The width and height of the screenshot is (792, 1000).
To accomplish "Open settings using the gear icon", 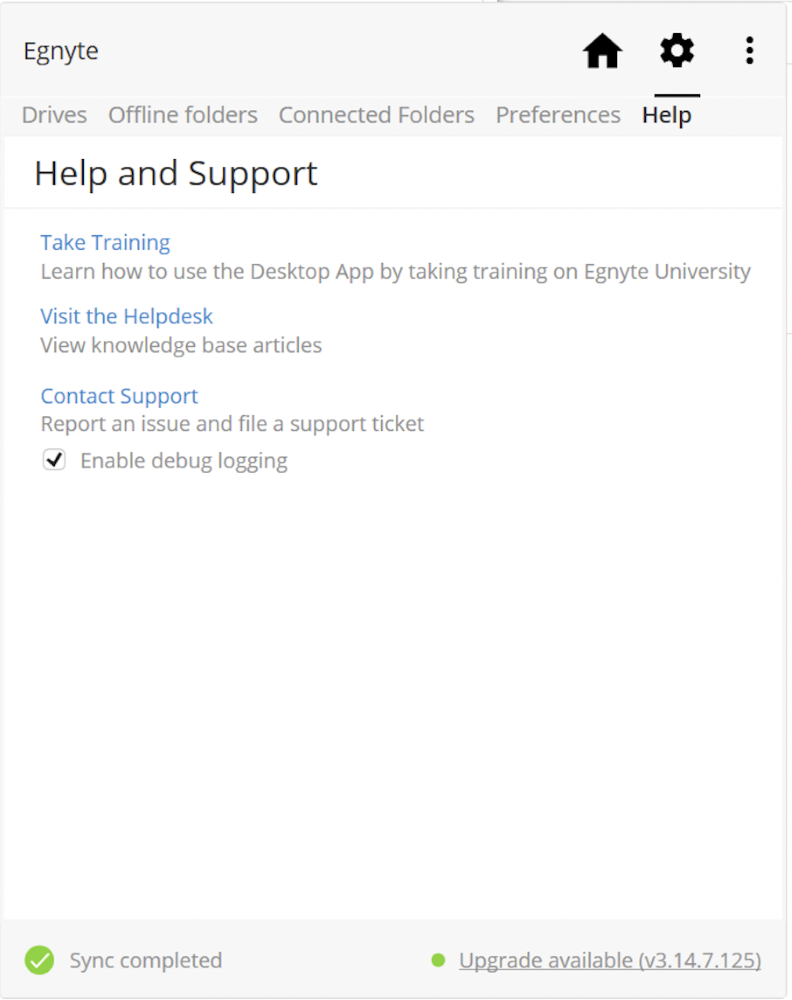I will (676, 51).
